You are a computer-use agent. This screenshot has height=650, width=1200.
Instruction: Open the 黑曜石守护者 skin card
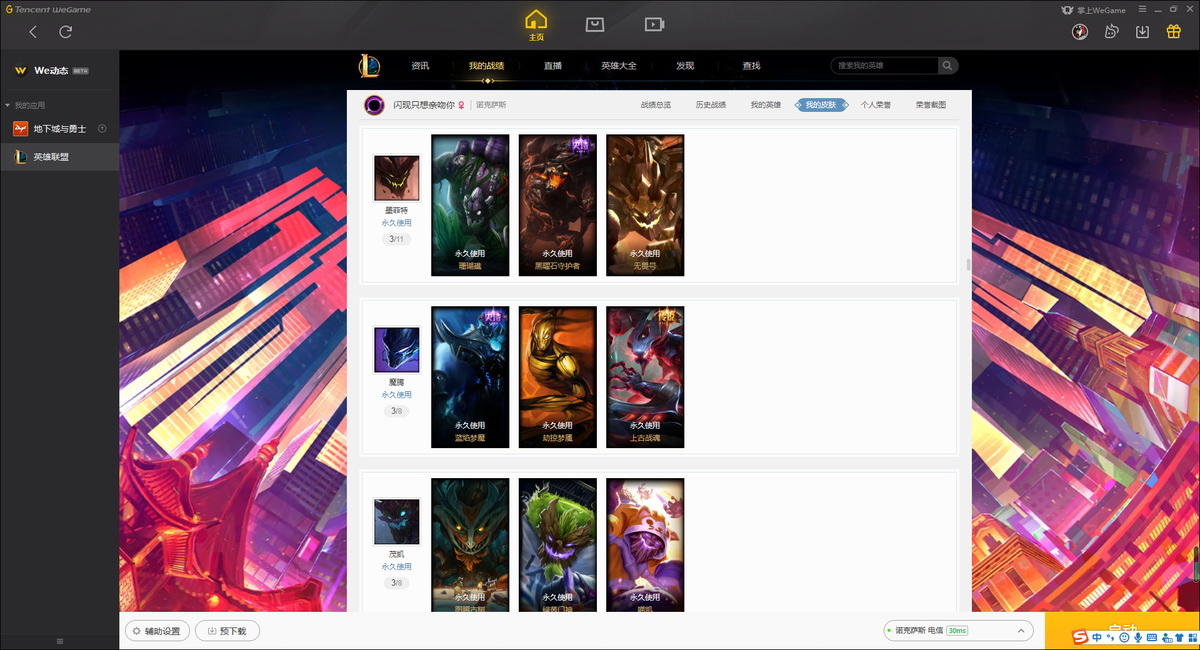[558, 205]
